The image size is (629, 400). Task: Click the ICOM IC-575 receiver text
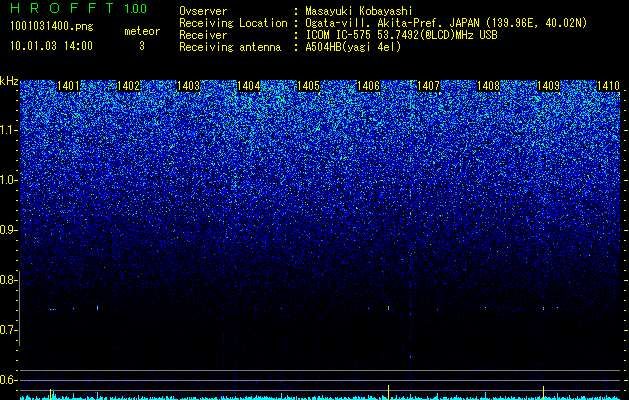click(x=402, y=35)
